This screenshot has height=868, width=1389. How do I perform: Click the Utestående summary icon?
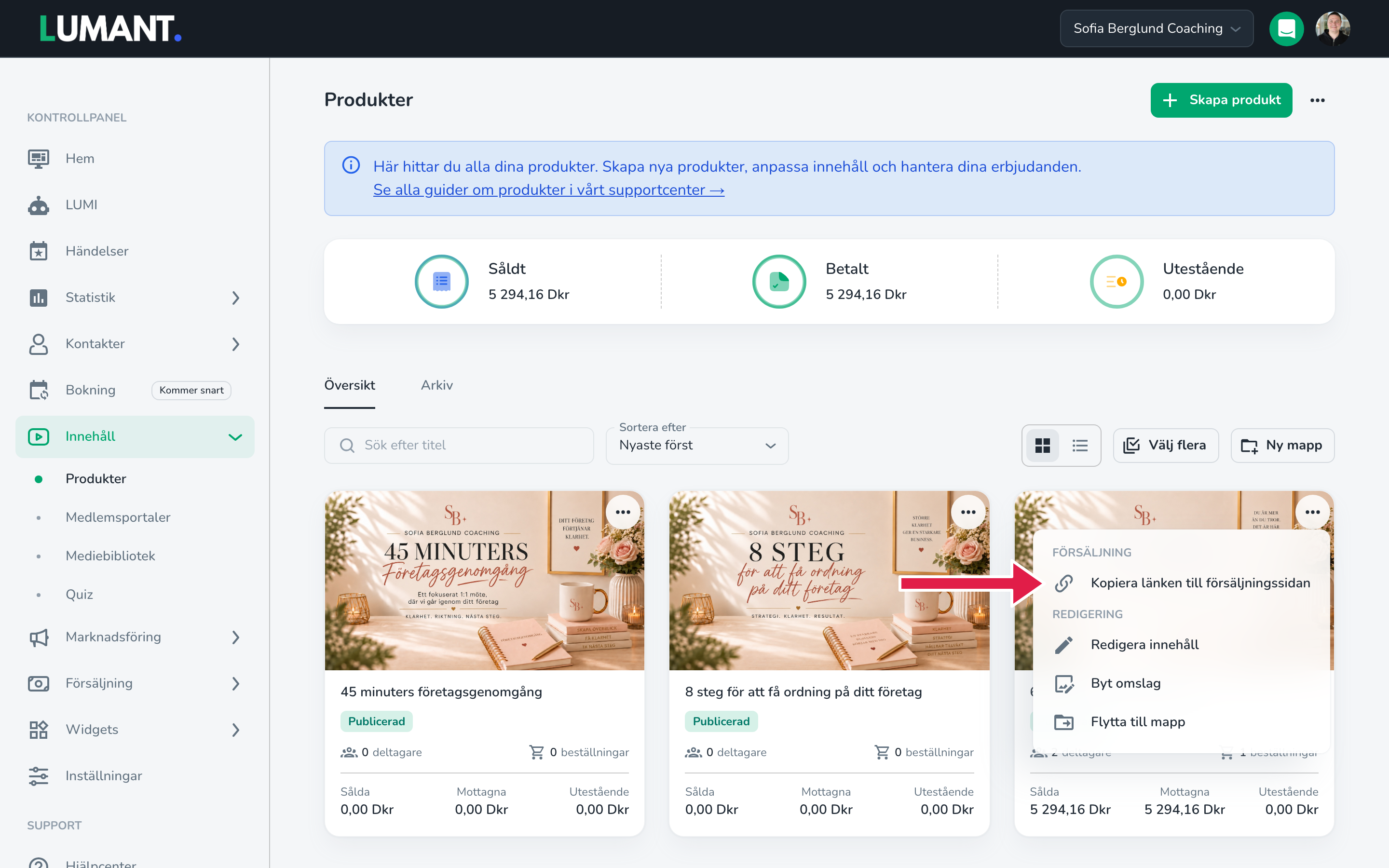(x=1117, y=281)
